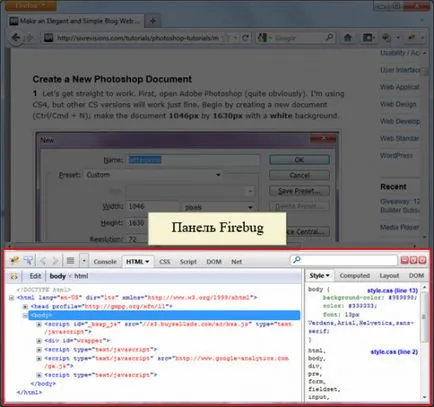Click the Firebug command line toggle icon
The height and width of the screenshot is (407, 434).
click(70, 261)
